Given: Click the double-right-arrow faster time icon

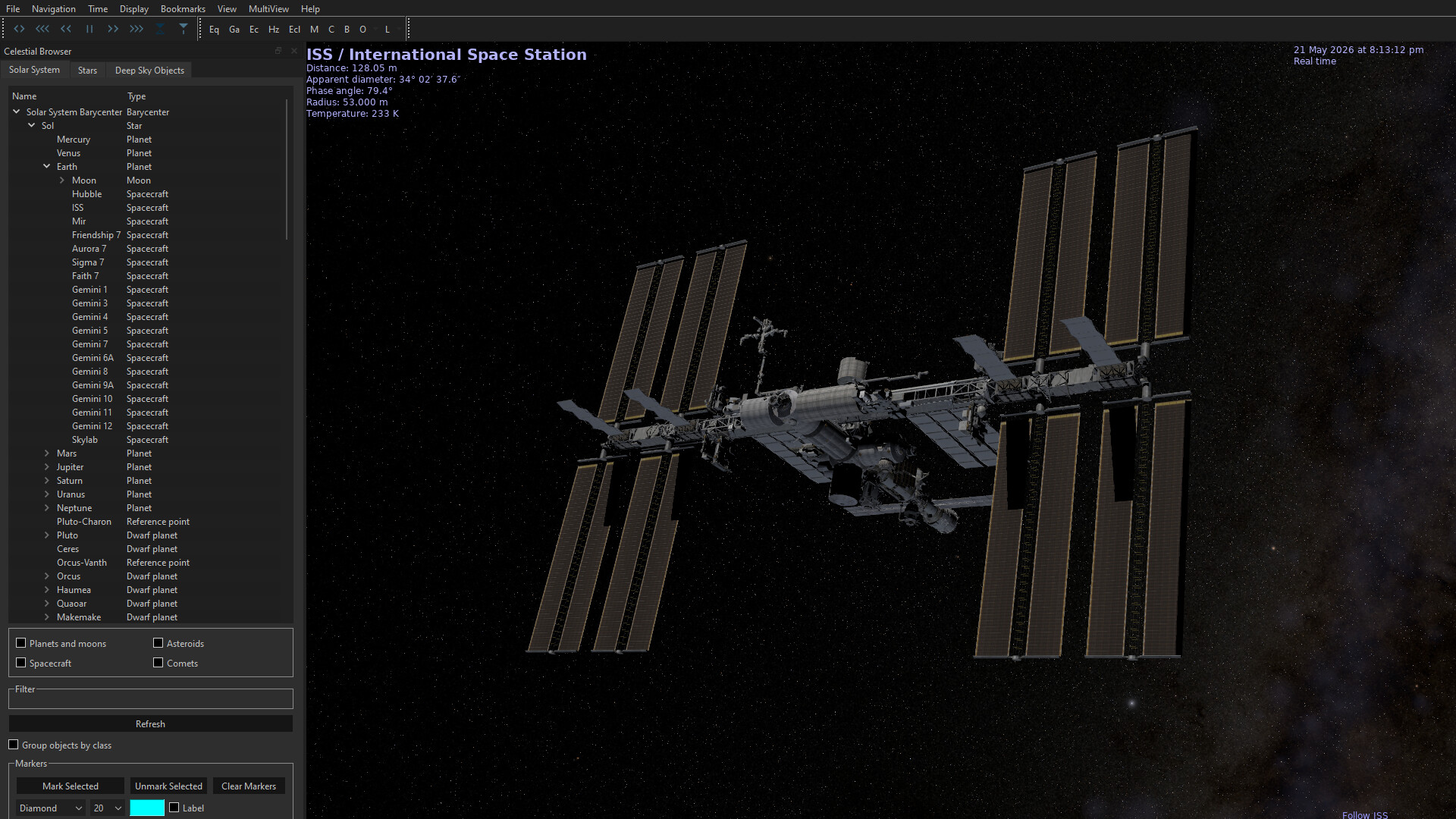Looking at the screenshot, I should pyautogui.click(x=113, y=29).
